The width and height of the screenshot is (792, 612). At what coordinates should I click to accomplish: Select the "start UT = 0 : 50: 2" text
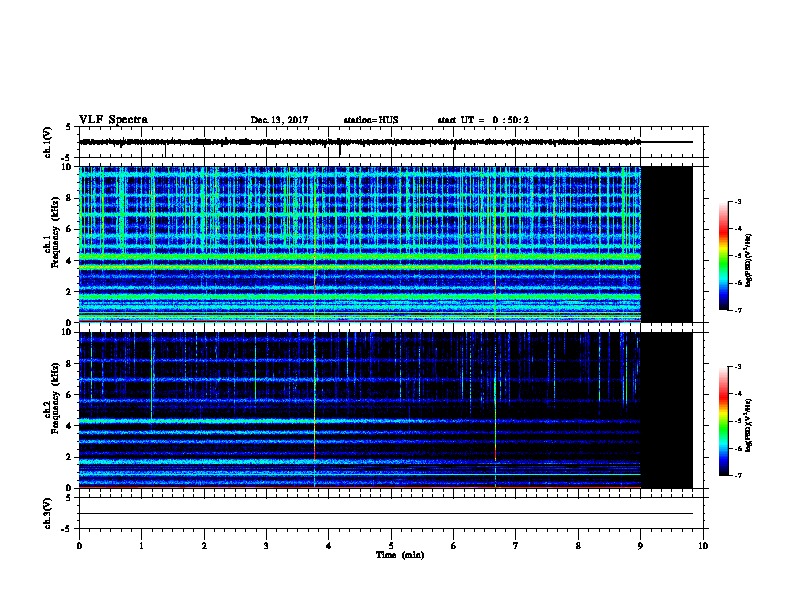(x=483, y=120)
